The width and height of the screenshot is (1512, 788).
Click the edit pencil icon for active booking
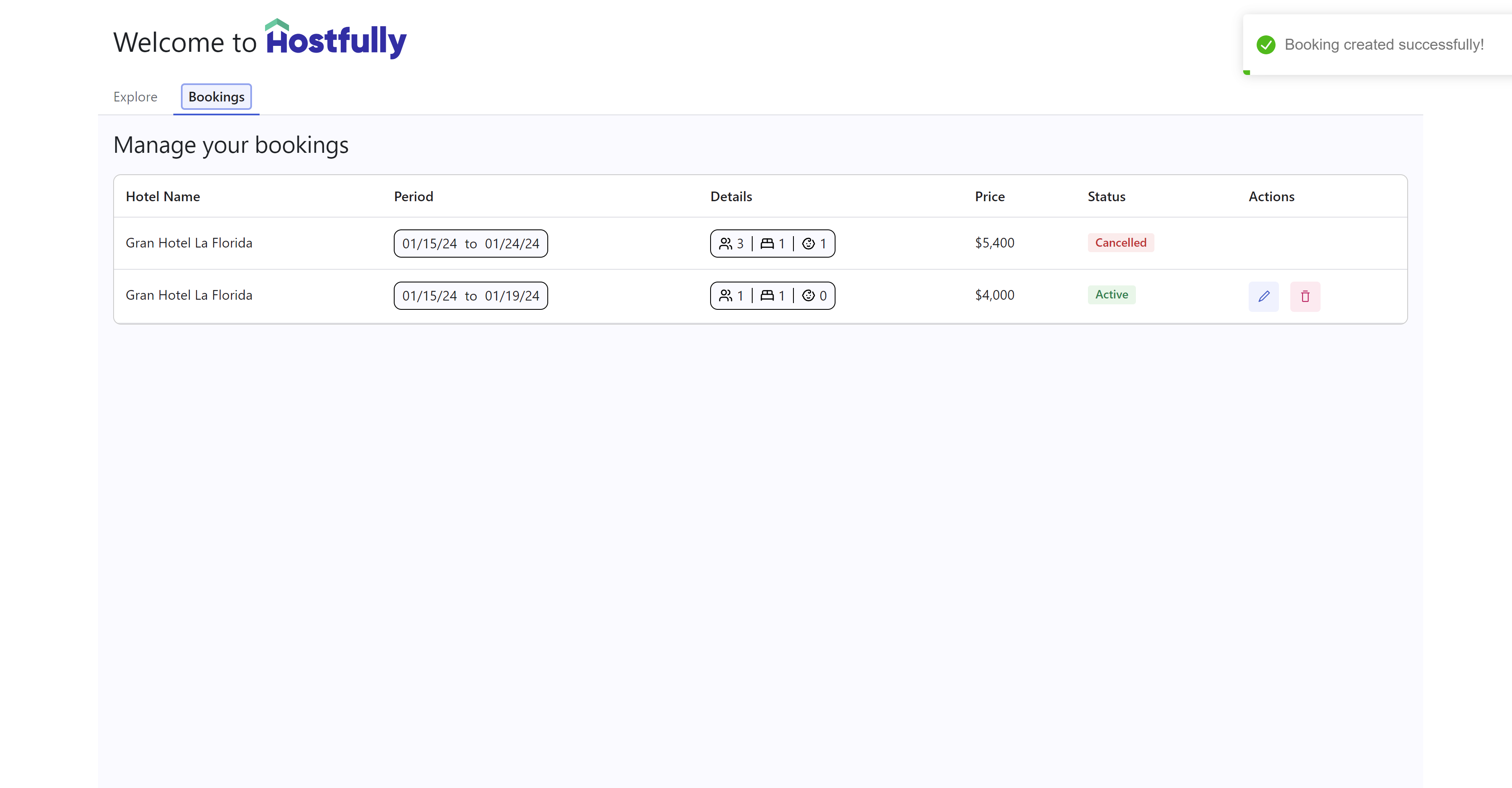point(1263,296)
